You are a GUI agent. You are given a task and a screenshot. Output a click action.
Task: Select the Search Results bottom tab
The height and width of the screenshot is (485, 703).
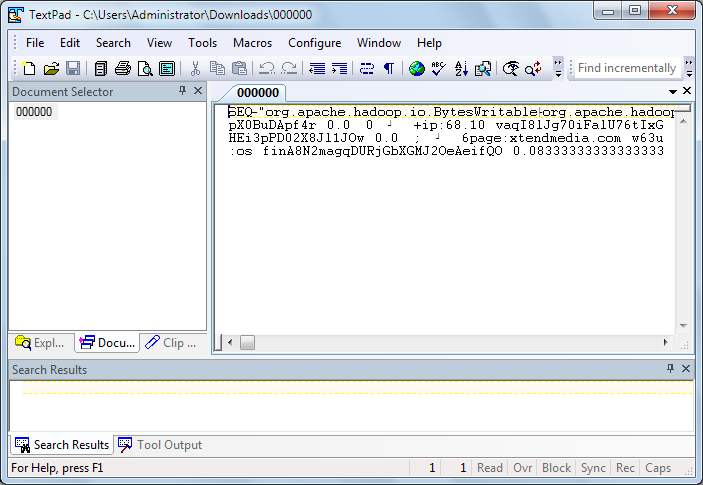click(x=62, y=445)
